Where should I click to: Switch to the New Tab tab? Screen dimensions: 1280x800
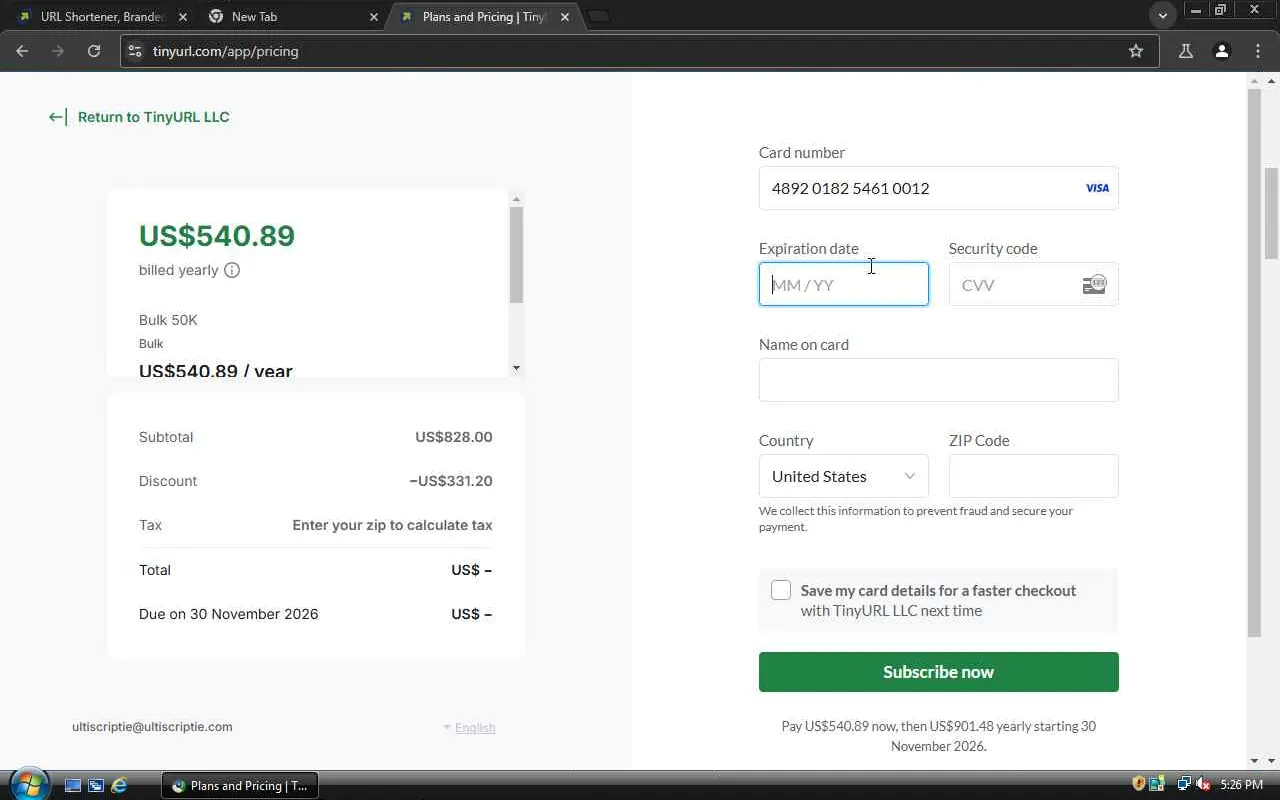[291, 17]
